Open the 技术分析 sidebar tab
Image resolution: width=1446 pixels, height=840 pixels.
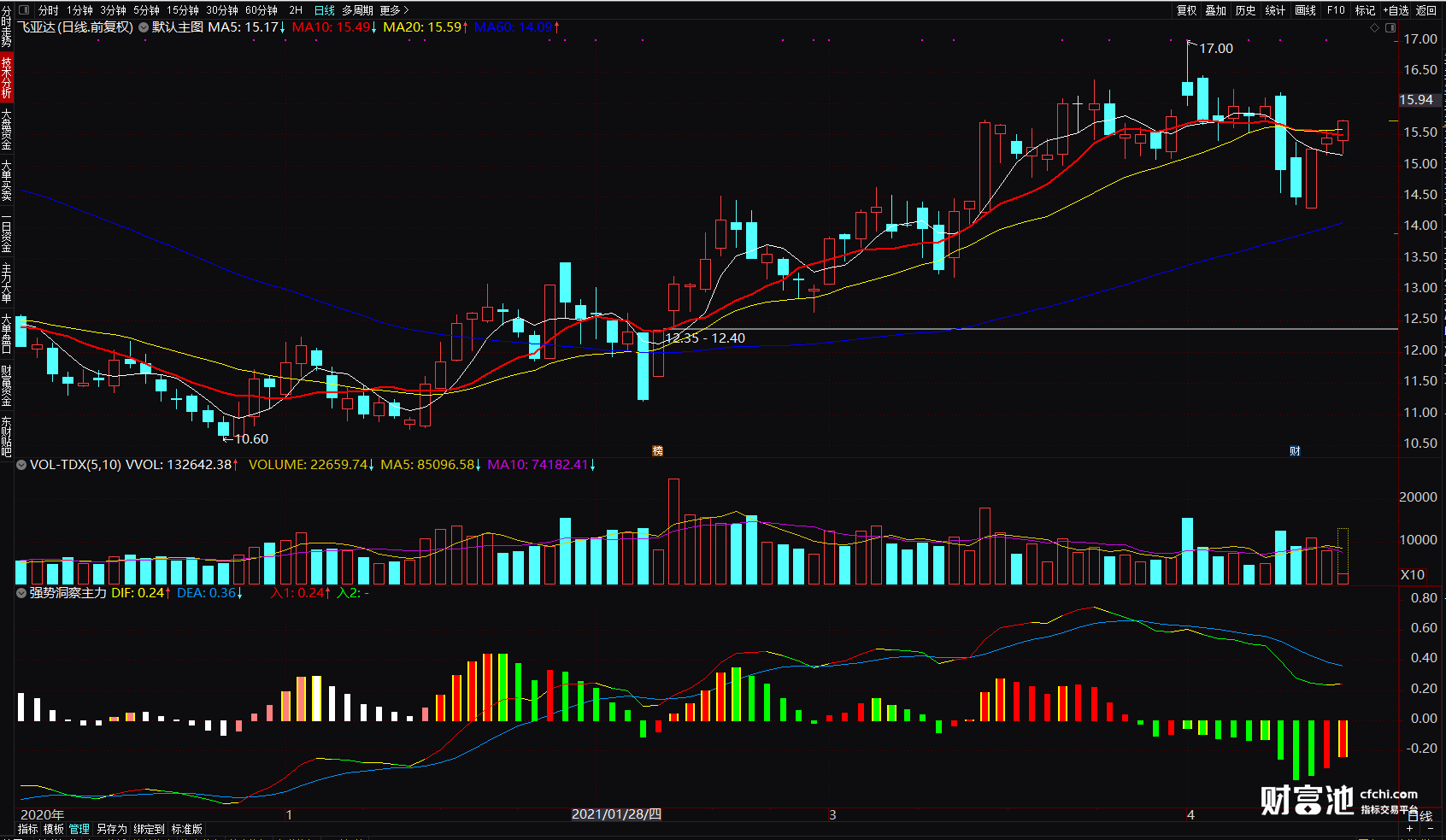(6, 78)
